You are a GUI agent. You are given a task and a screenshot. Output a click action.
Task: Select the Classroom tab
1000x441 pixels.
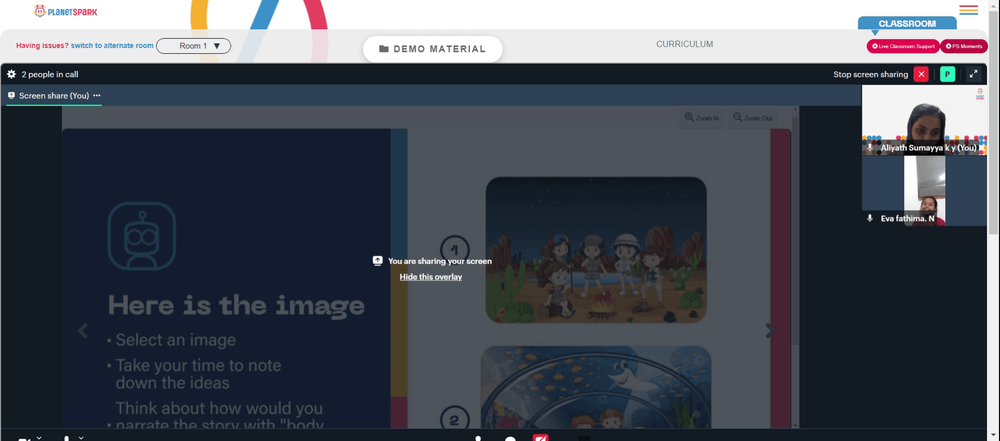pos(907,24)
